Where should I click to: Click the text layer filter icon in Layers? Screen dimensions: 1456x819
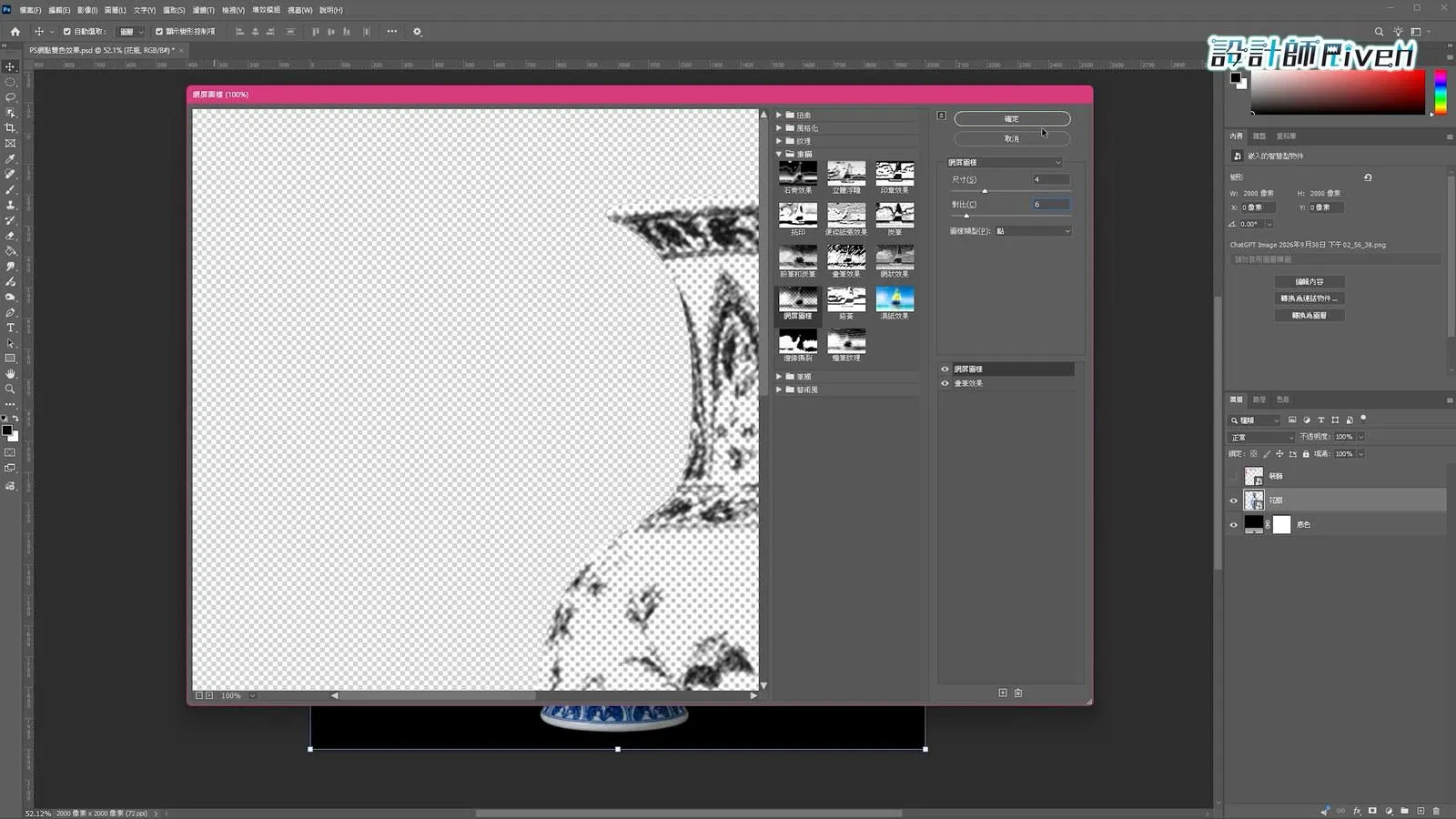[x=1320, y=420]
